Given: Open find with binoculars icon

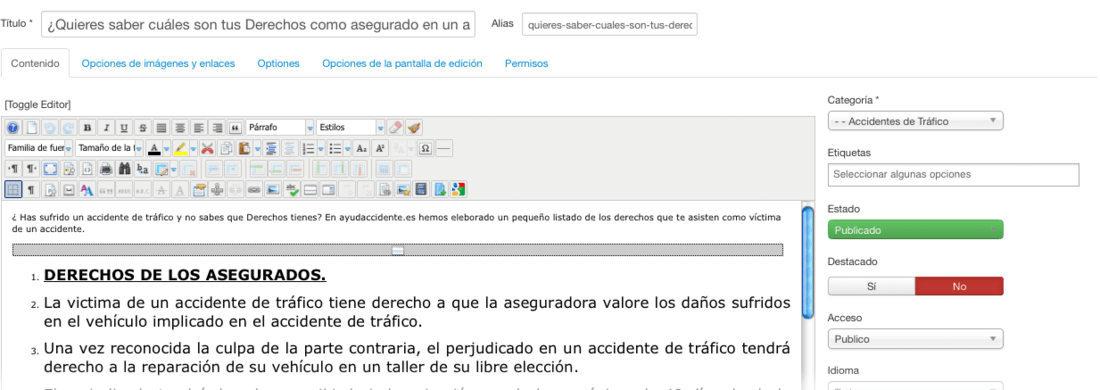Looking at the screenshot, I should point(125,169).
